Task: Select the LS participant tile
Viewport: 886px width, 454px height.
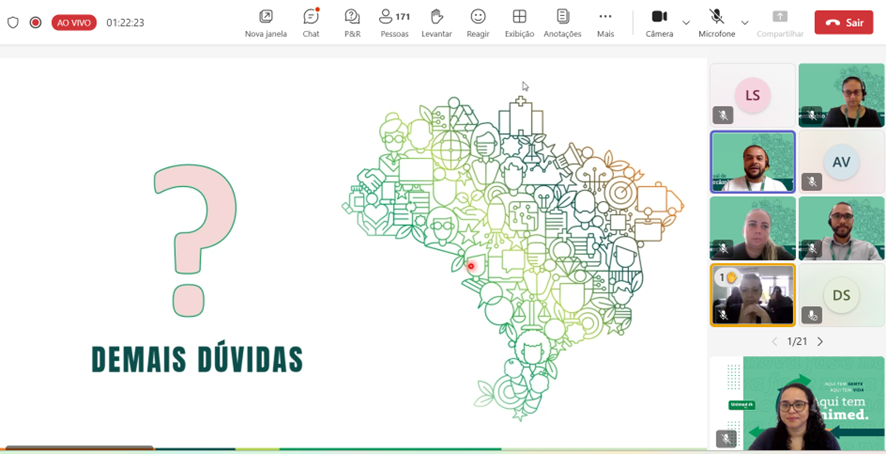Action: coord(753,96)
